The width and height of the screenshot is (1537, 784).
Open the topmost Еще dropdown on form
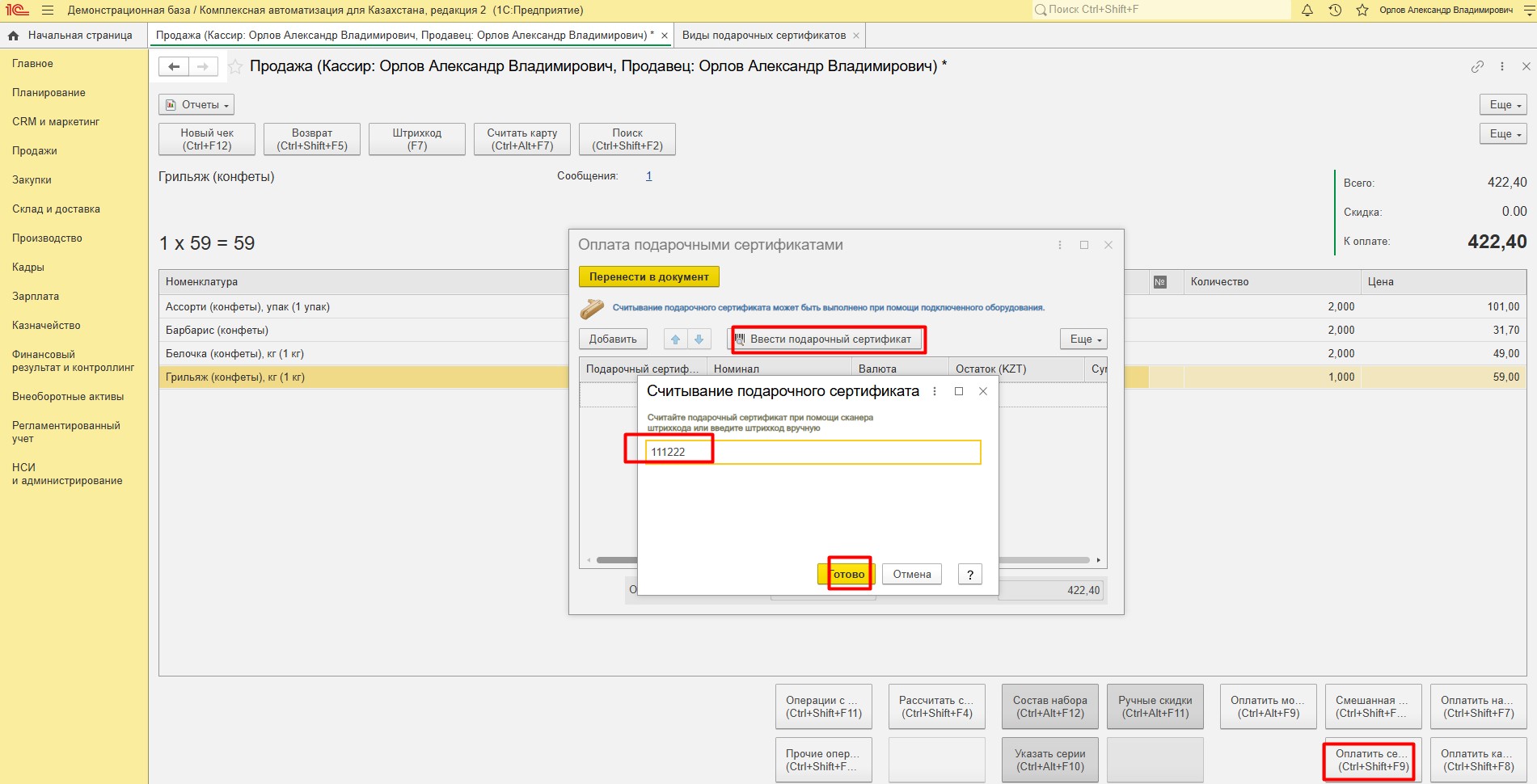click(x=1502, y=105)
